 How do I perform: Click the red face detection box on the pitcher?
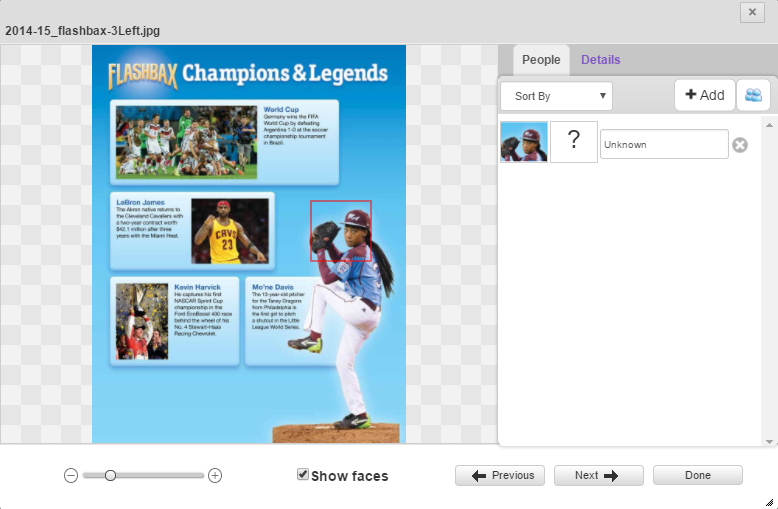(341, 231)
